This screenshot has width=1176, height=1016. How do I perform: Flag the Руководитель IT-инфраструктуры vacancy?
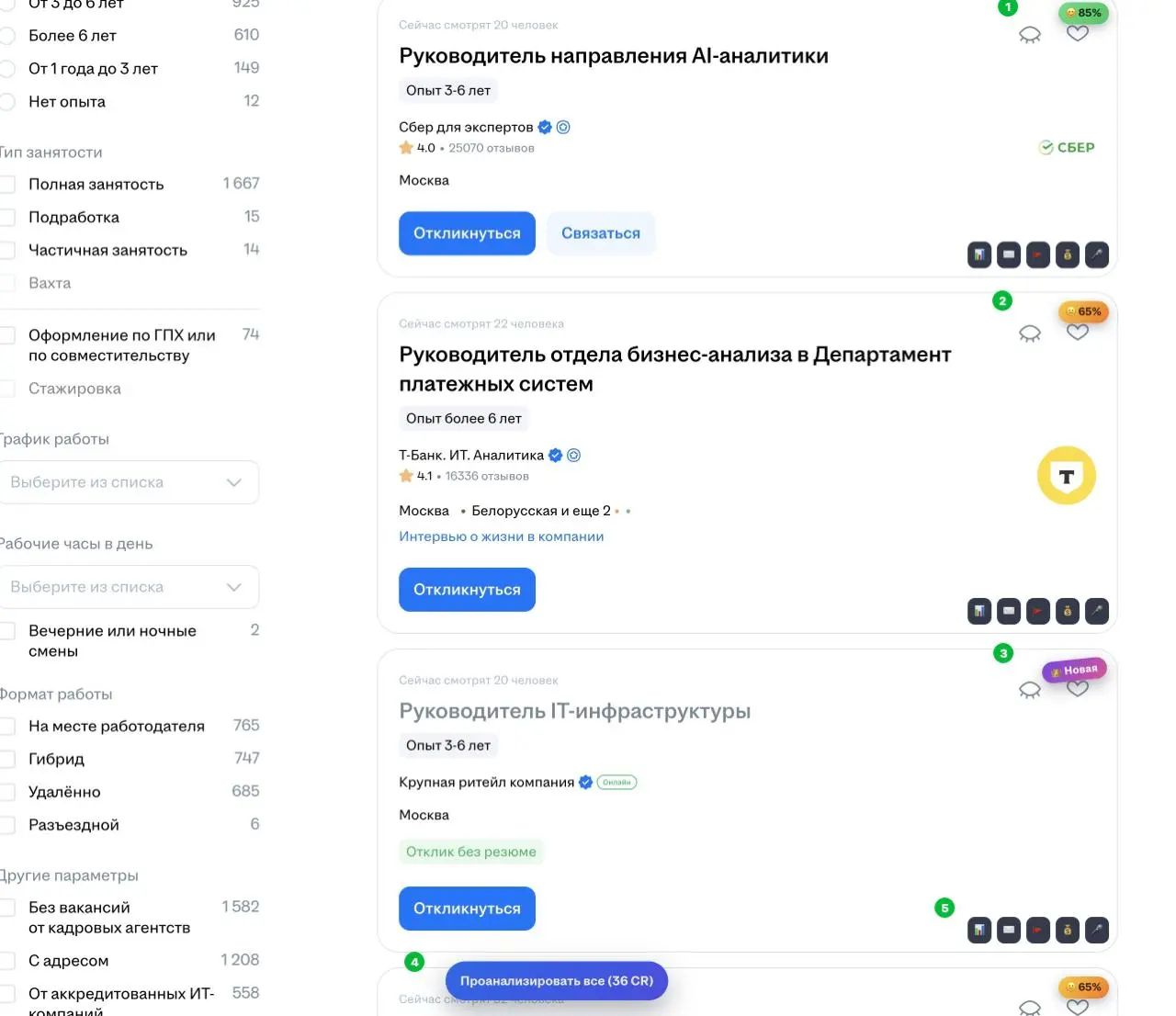click(1037, 930)
